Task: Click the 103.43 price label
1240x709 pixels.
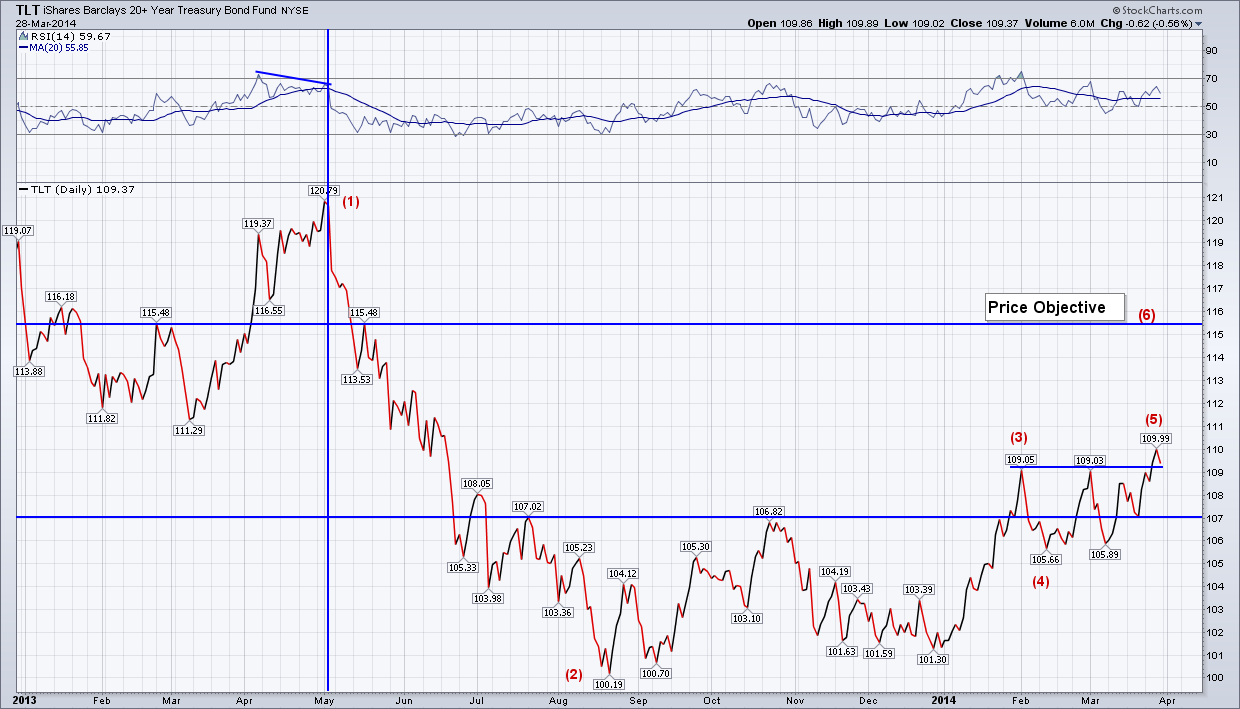Action: point(857,589)
